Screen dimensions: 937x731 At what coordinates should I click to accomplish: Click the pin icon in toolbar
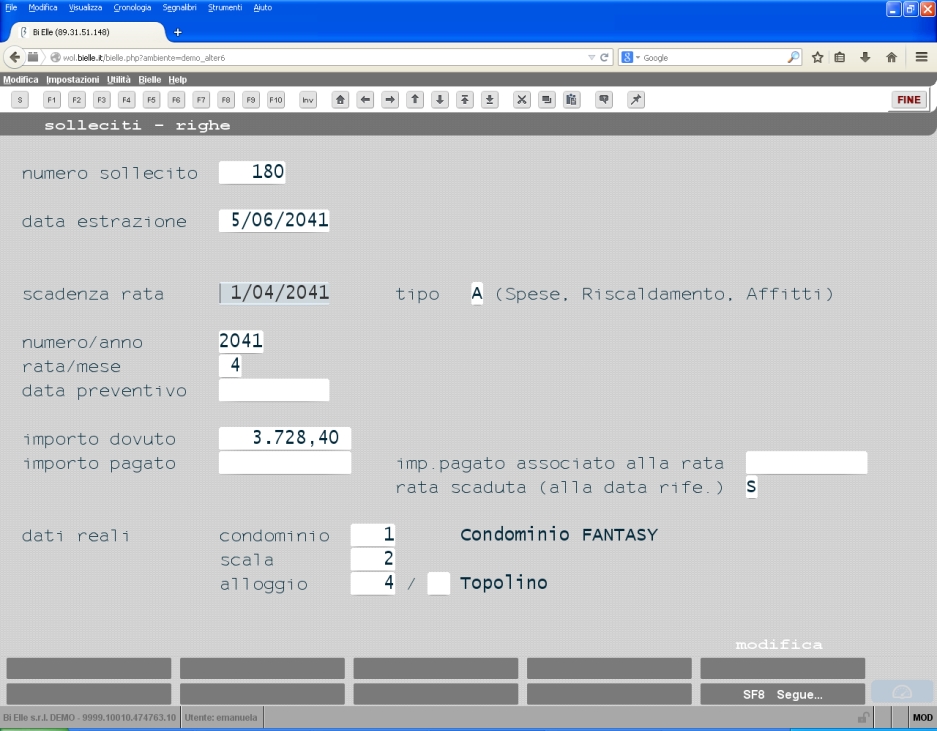coord(636,100)
